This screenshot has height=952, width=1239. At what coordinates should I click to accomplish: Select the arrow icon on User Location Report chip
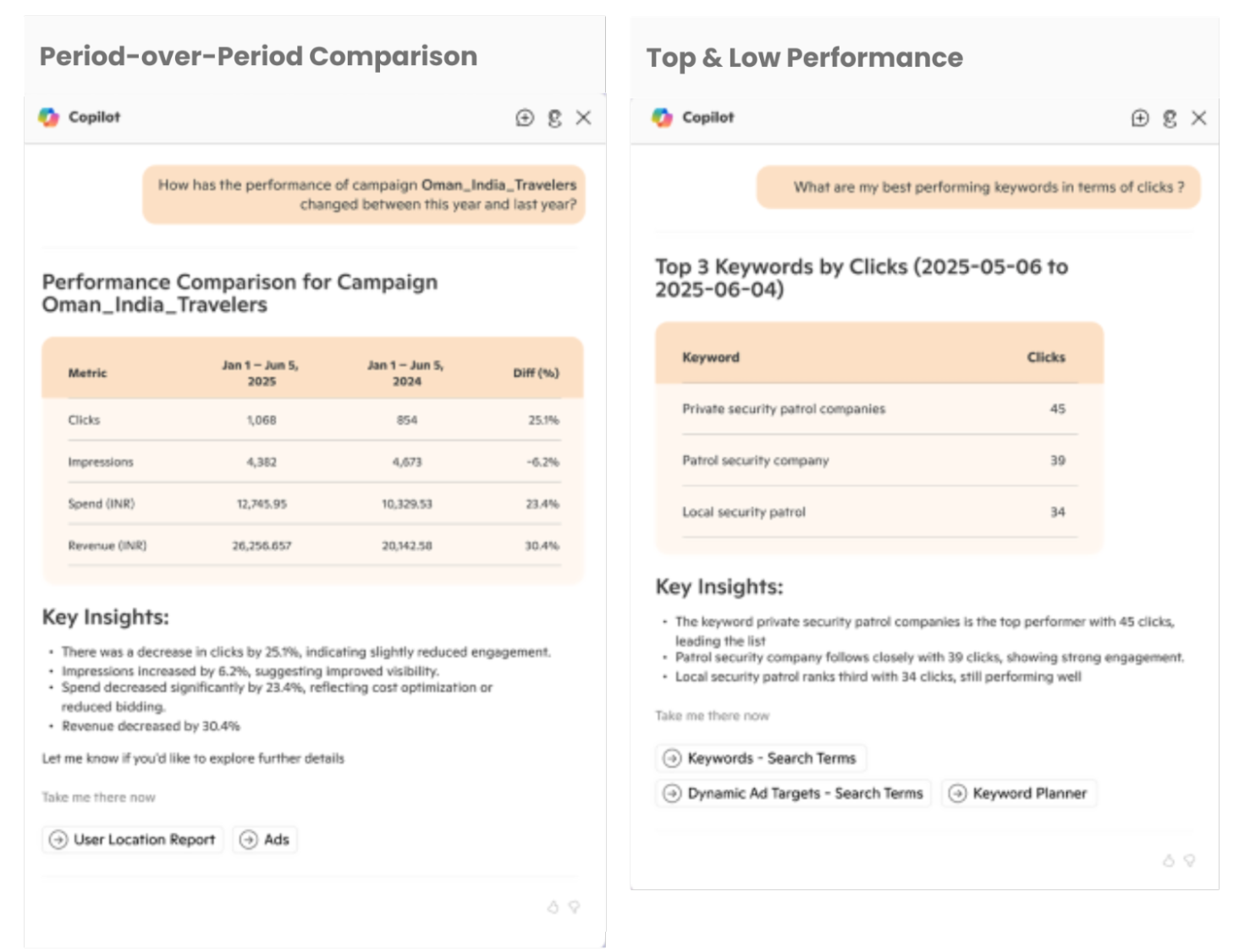[x=58, y=839]
